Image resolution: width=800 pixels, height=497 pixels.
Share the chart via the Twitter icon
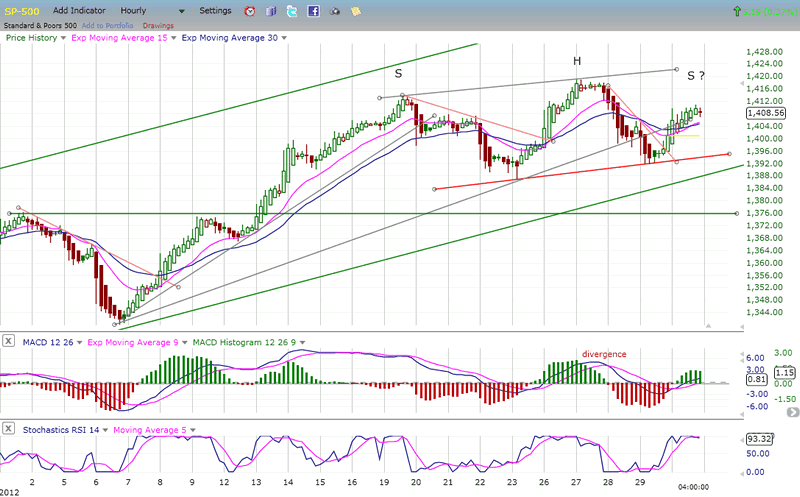click(x=291, y=11)
